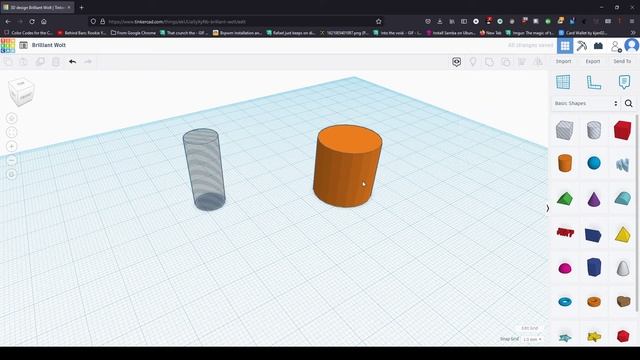Pick the blue Sphere shape
Image resolution: width=640 pixels, height=360 pixels.
[594, 163]
